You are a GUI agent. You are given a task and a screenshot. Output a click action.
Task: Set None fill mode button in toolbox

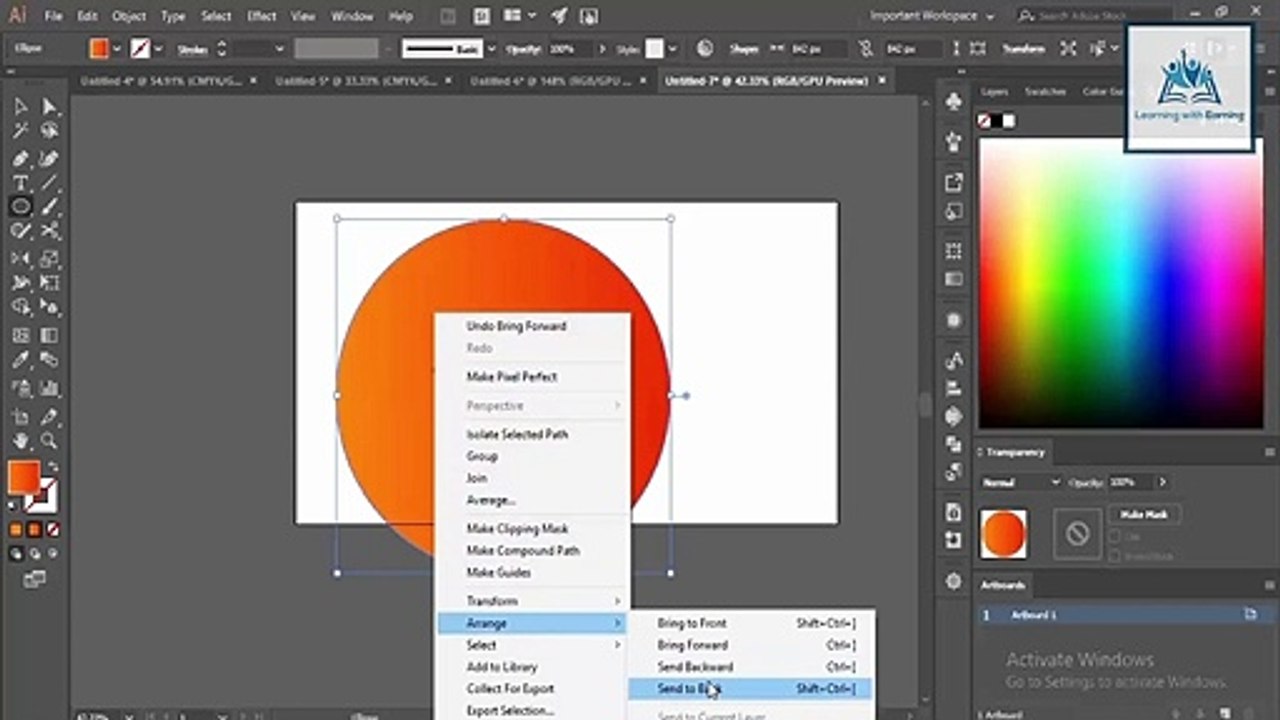pyautogui.click(x=52, y=529)
